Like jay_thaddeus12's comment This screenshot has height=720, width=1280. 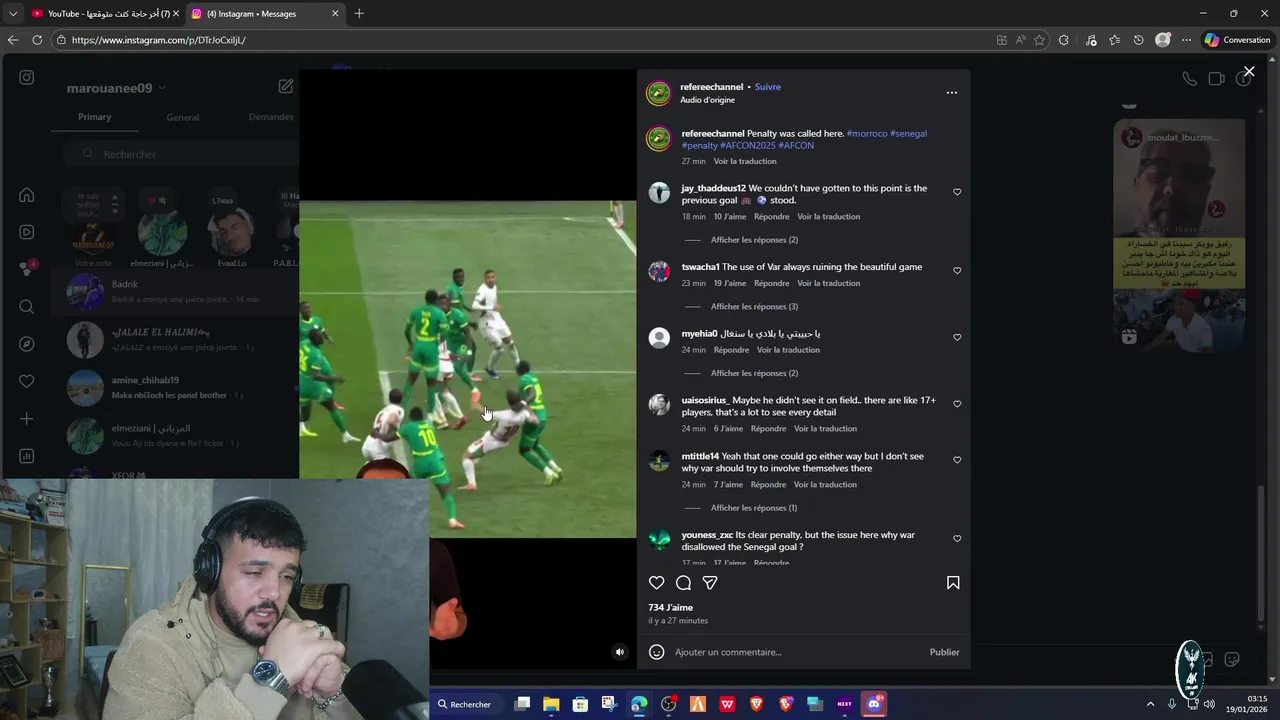pyautogui.click(x=957, y=192)
